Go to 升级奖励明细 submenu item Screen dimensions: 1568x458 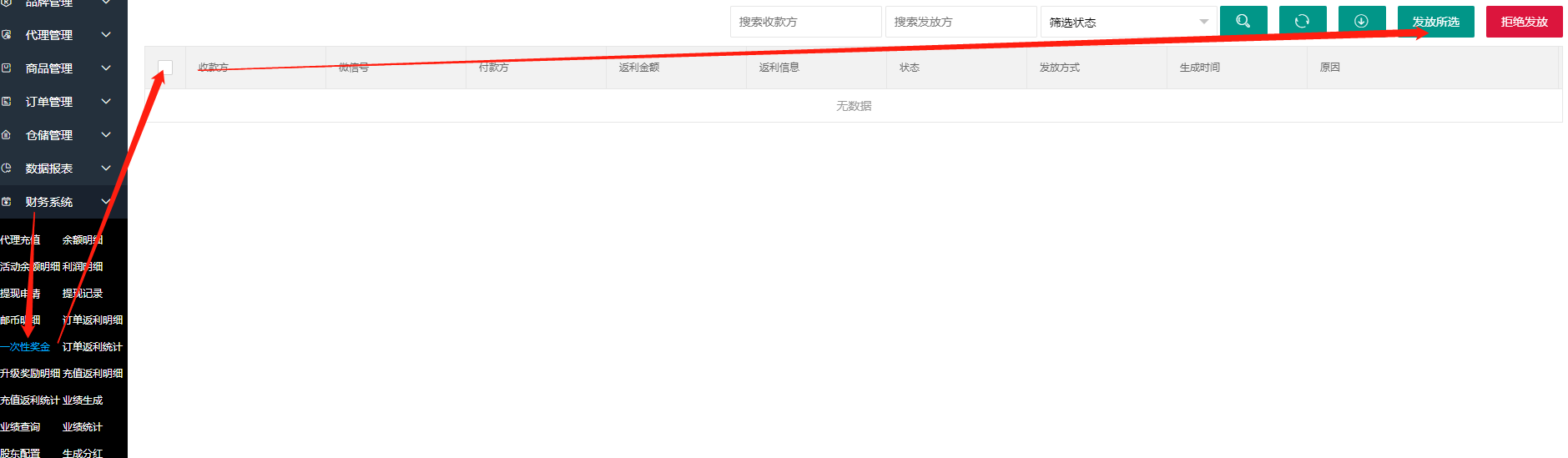click(30, 374)
